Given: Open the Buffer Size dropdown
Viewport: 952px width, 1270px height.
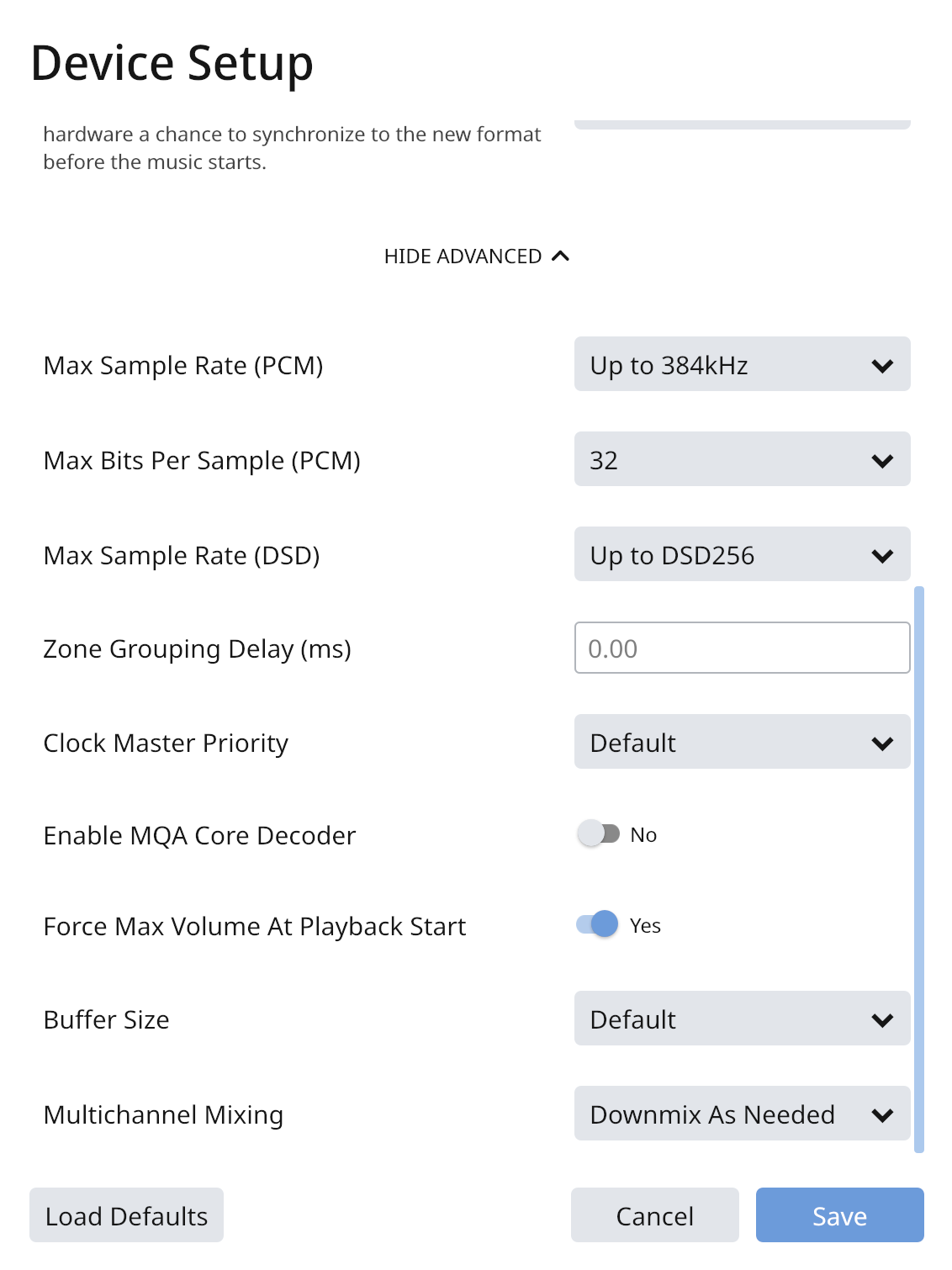Looking at the screenshot, I should pyautogui.click(x=742, y=1019).
